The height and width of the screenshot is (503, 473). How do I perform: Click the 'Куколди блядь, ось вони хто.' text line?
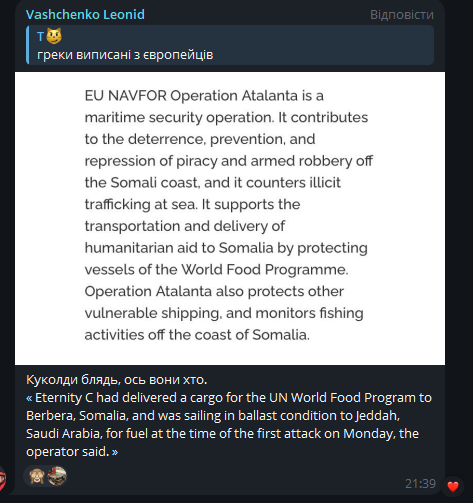tap(116, 380)
